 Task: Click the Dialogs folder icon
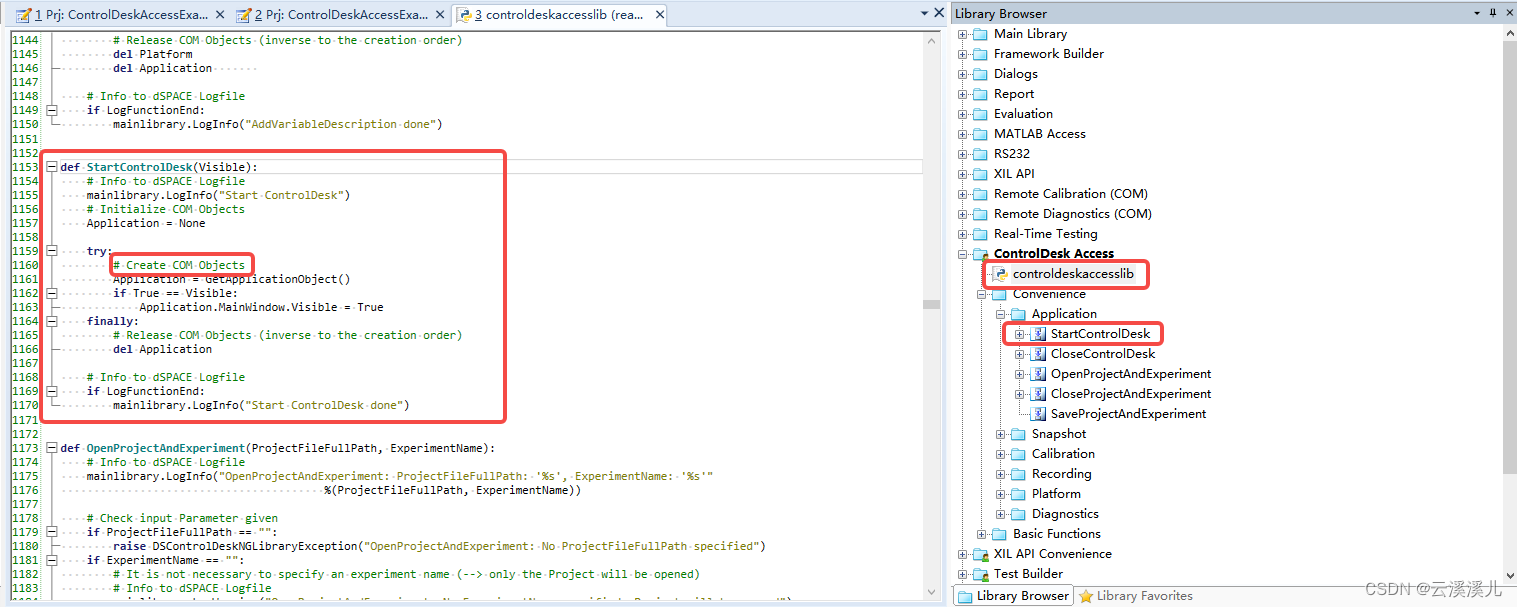(x=981, y=74)
